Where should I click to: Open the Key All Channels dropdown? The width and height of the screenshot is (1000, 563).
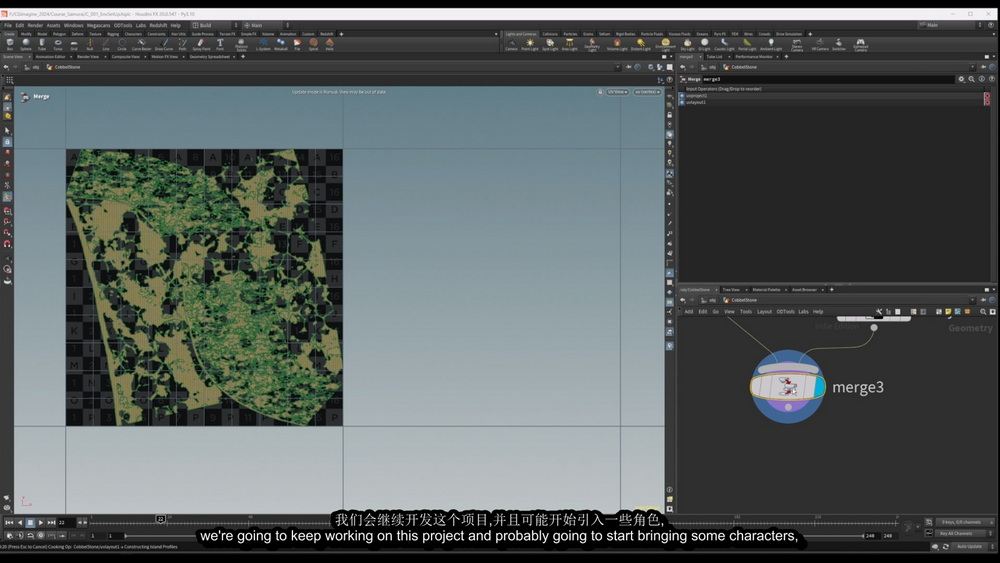[x=990, y=533]
